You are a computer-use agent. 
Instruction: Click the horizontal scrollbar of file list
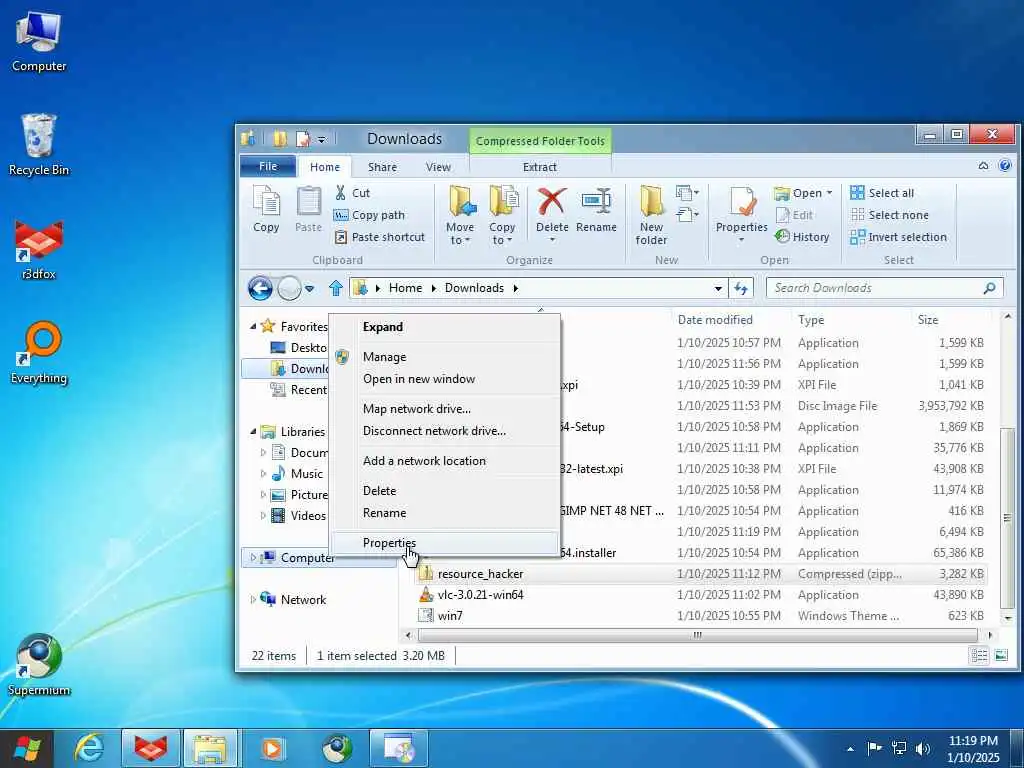click(697, 635)
